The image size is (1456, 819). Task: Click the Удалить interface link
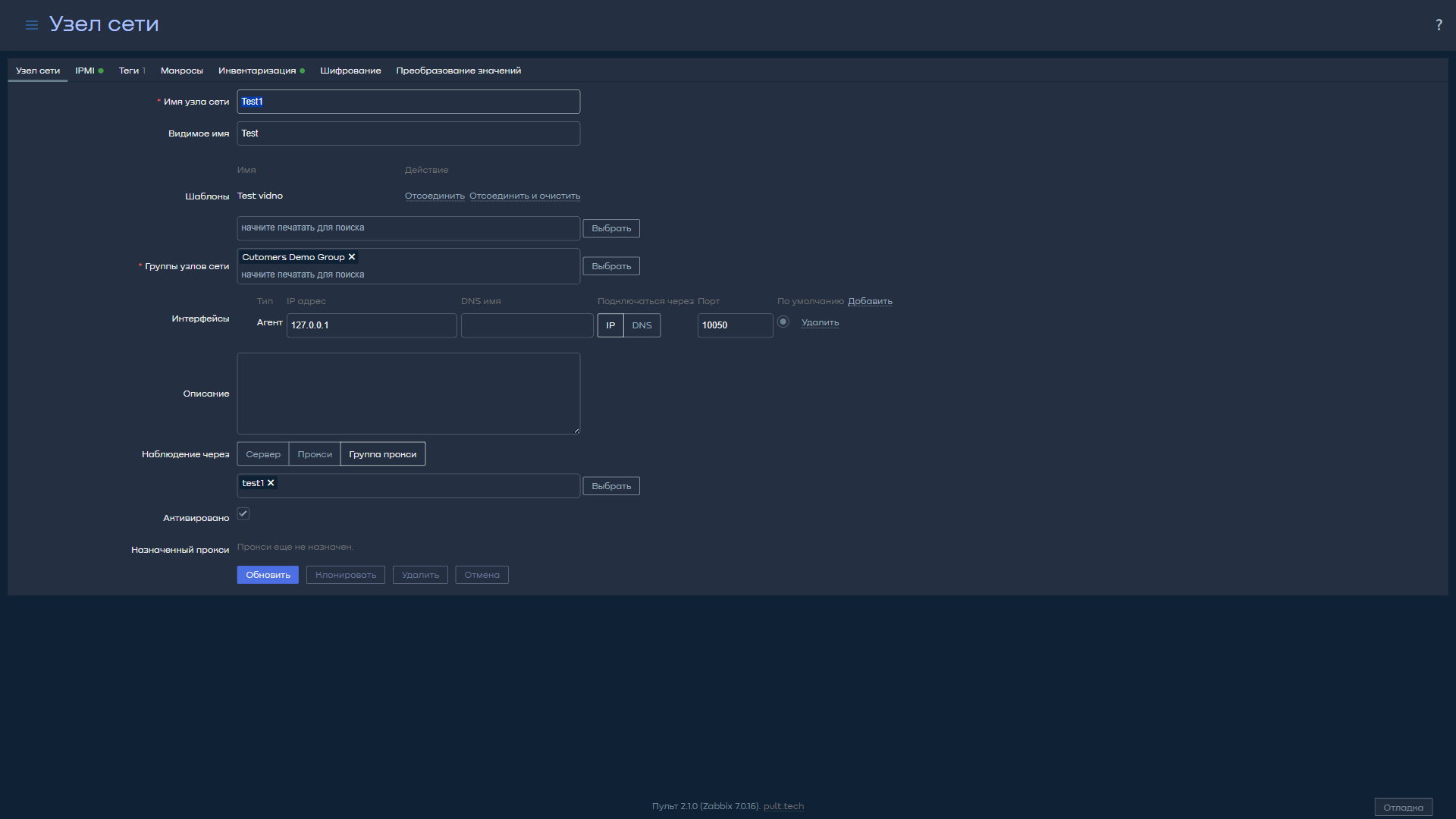tap(820, 322)
